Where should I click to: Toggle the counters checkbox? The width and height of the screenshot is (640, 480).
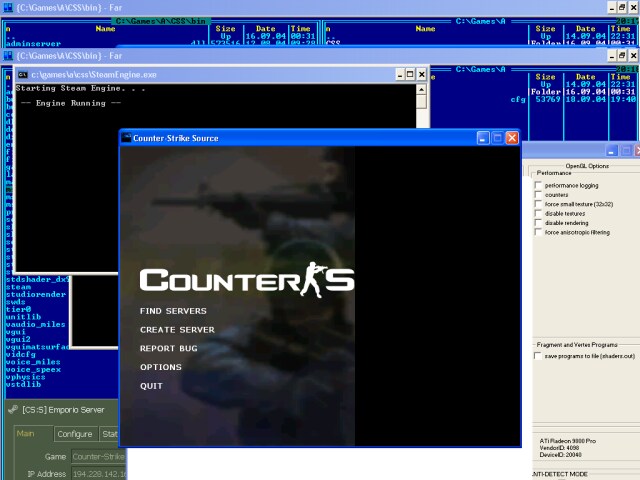tap(538, 195)
